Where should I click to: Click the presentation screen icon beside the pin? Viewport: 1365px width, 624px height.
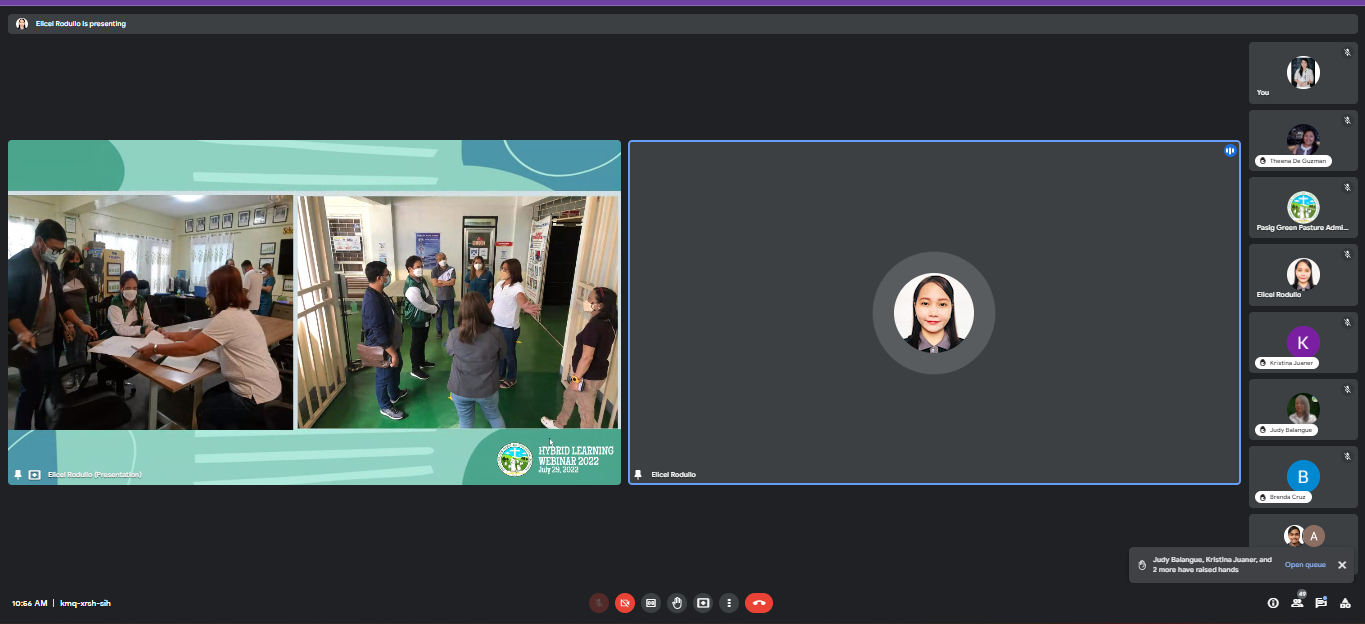(35, 474)
